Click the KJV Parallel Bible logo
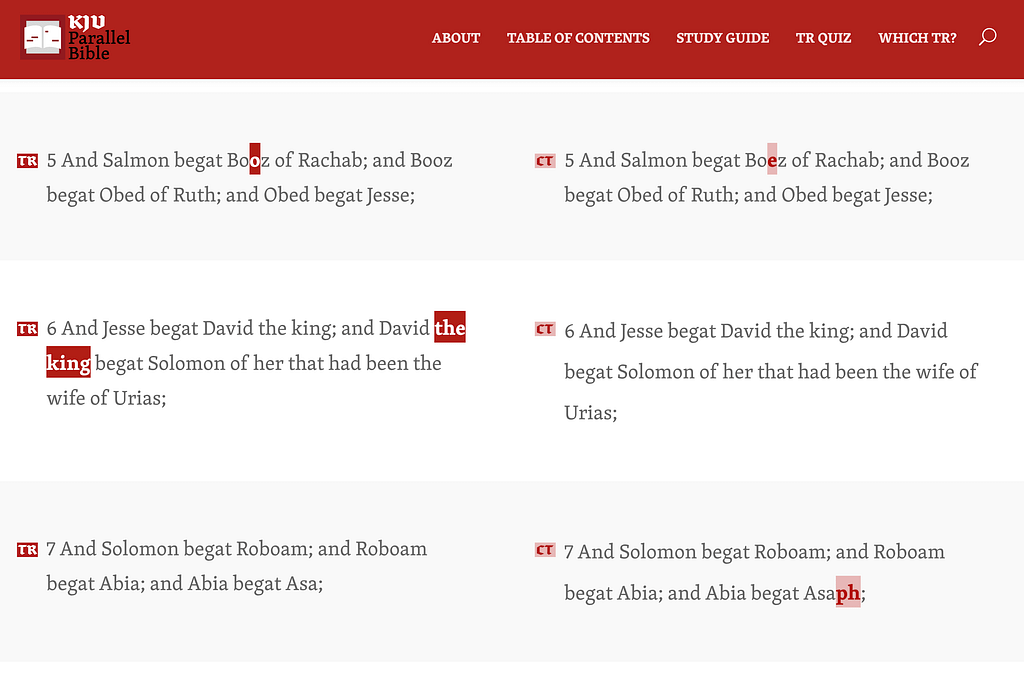The image size is (1024, 675). coord(76,38)
